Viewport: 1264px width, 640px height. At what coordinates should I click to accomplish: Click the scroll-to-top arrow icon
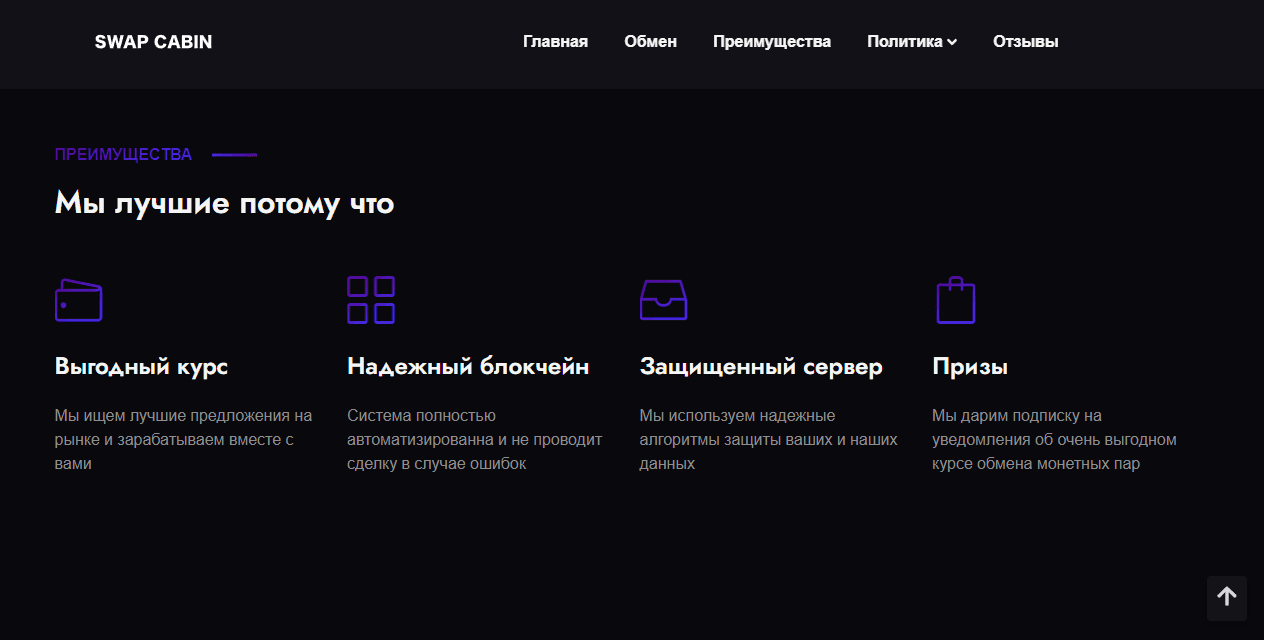pos(1226,598)
